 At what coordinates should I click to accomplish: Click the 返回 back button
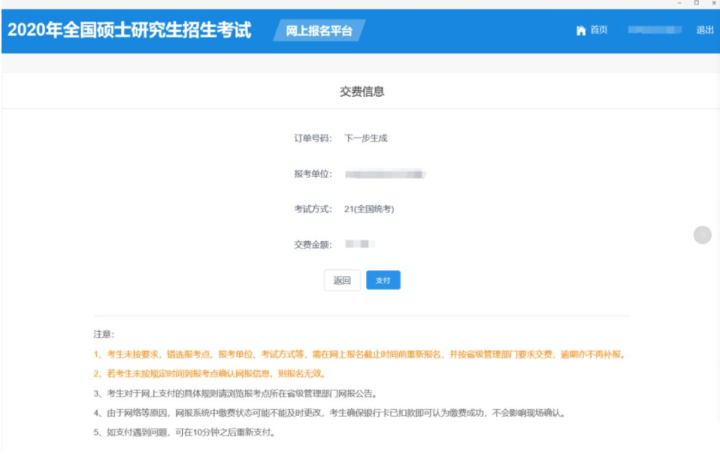342,280
